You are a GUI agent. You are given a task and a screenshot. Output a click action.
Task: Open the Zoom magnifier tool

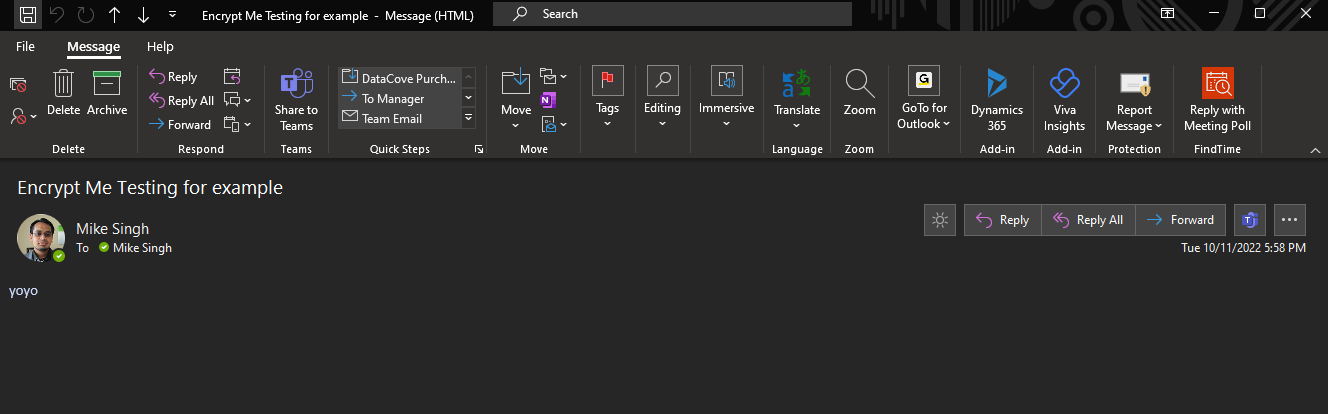pyautogui.click(x=859, y=85)
